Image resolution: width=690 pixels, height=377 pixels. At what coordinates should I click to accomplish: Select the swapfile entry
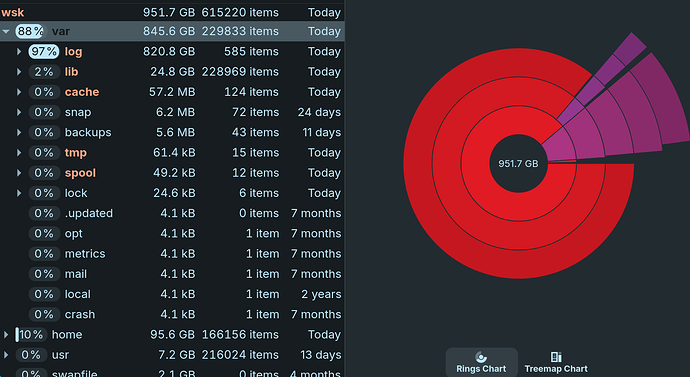[x=74, y=373]
